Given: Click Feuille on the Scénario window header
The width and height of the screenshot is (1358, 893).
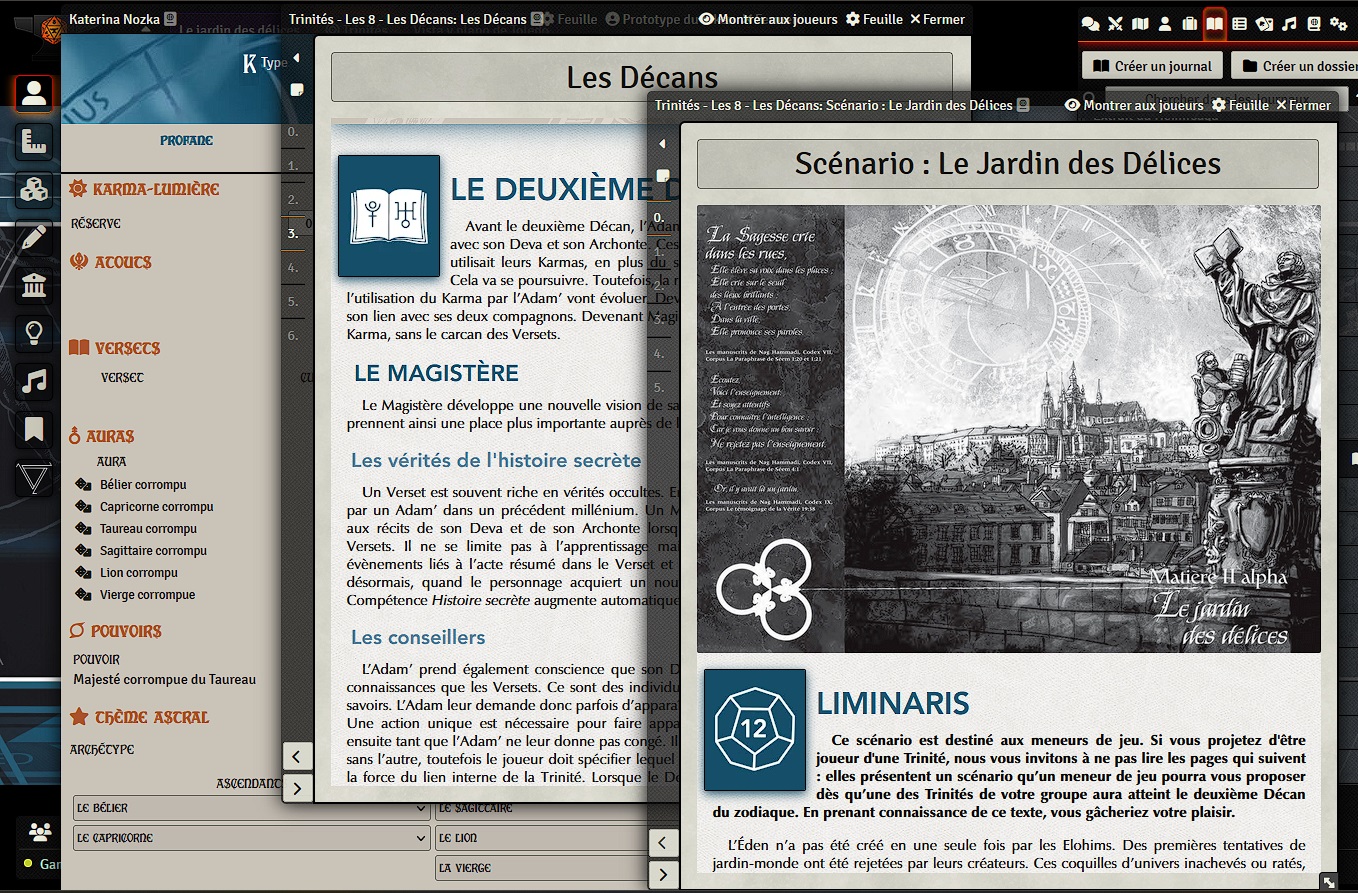Looking at the screenshot, I should click(x=1240, y=105).
